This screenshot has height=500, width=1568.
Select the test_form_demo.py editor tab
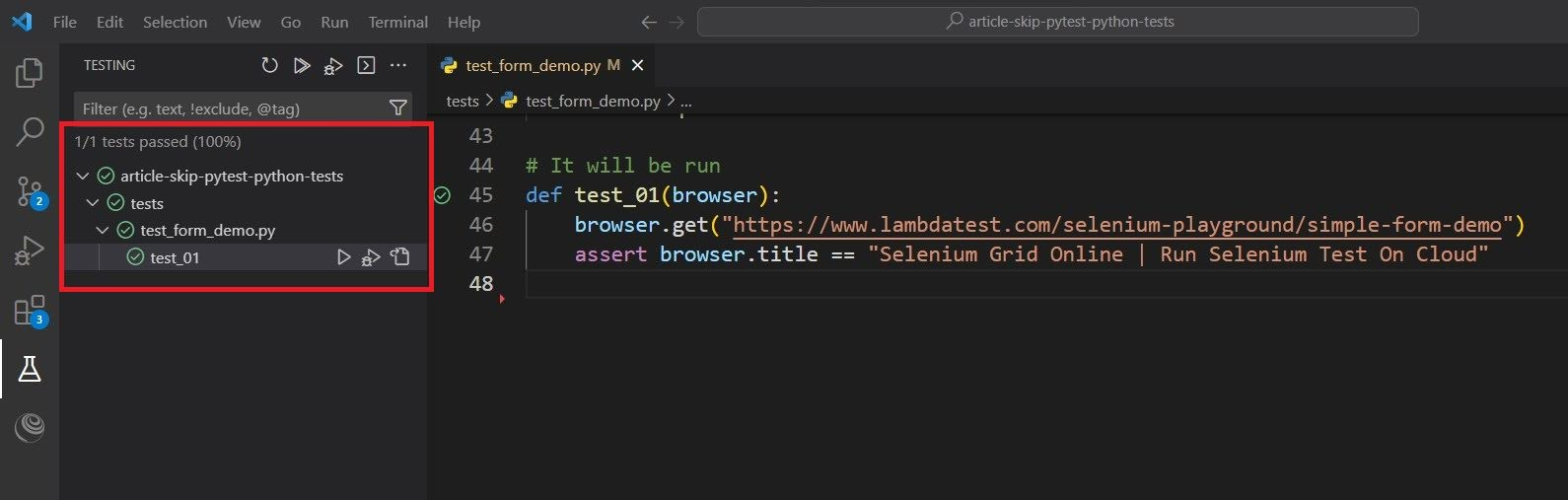pos(541,65)
